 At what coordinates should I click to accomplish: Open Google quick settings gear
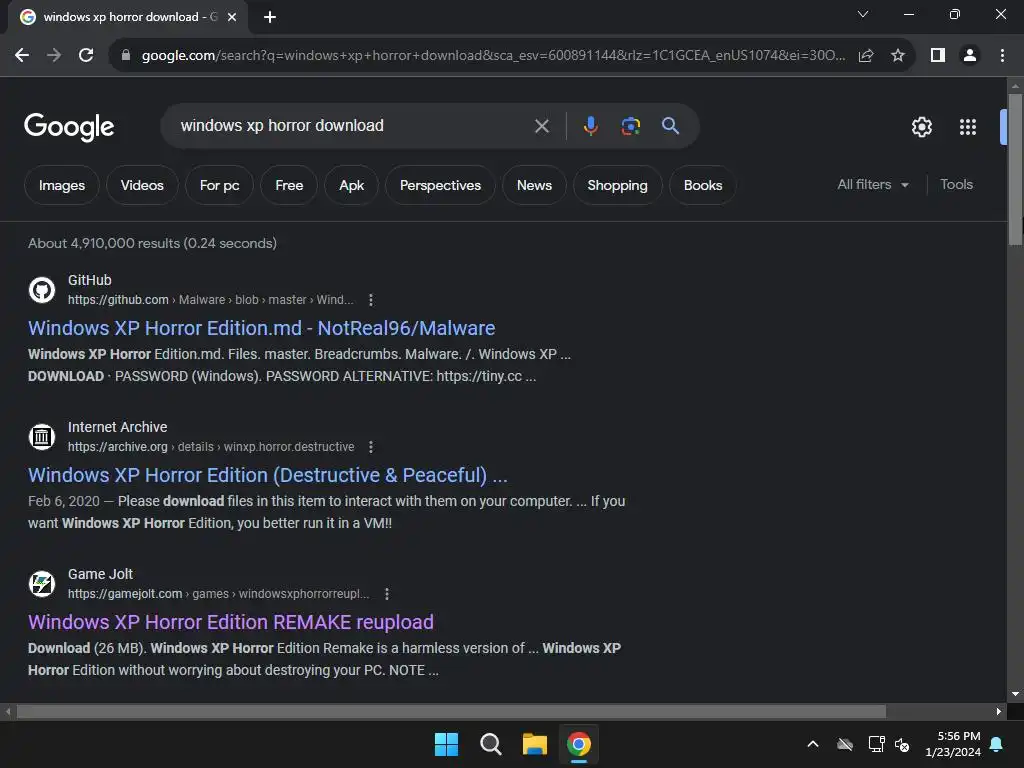[x=921, y=127]
